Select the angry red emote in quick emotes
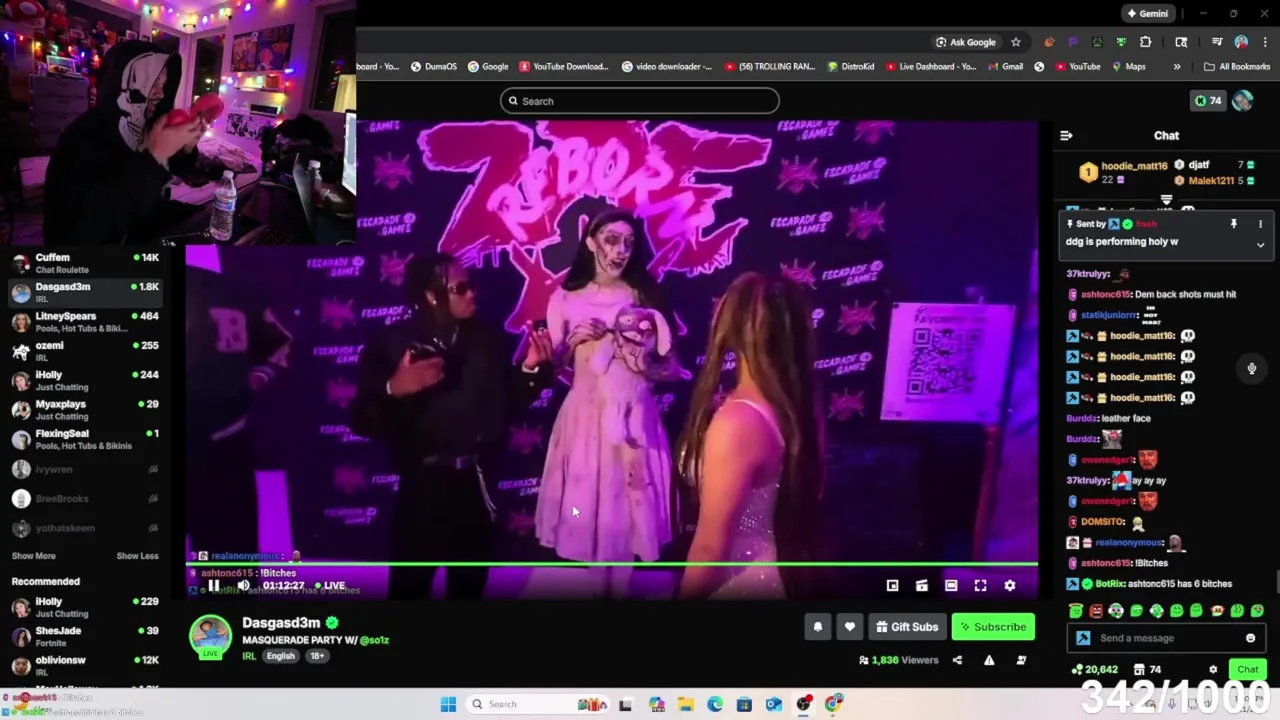The height and width of the screenshot is (720, 1280). pos(1096,611)
